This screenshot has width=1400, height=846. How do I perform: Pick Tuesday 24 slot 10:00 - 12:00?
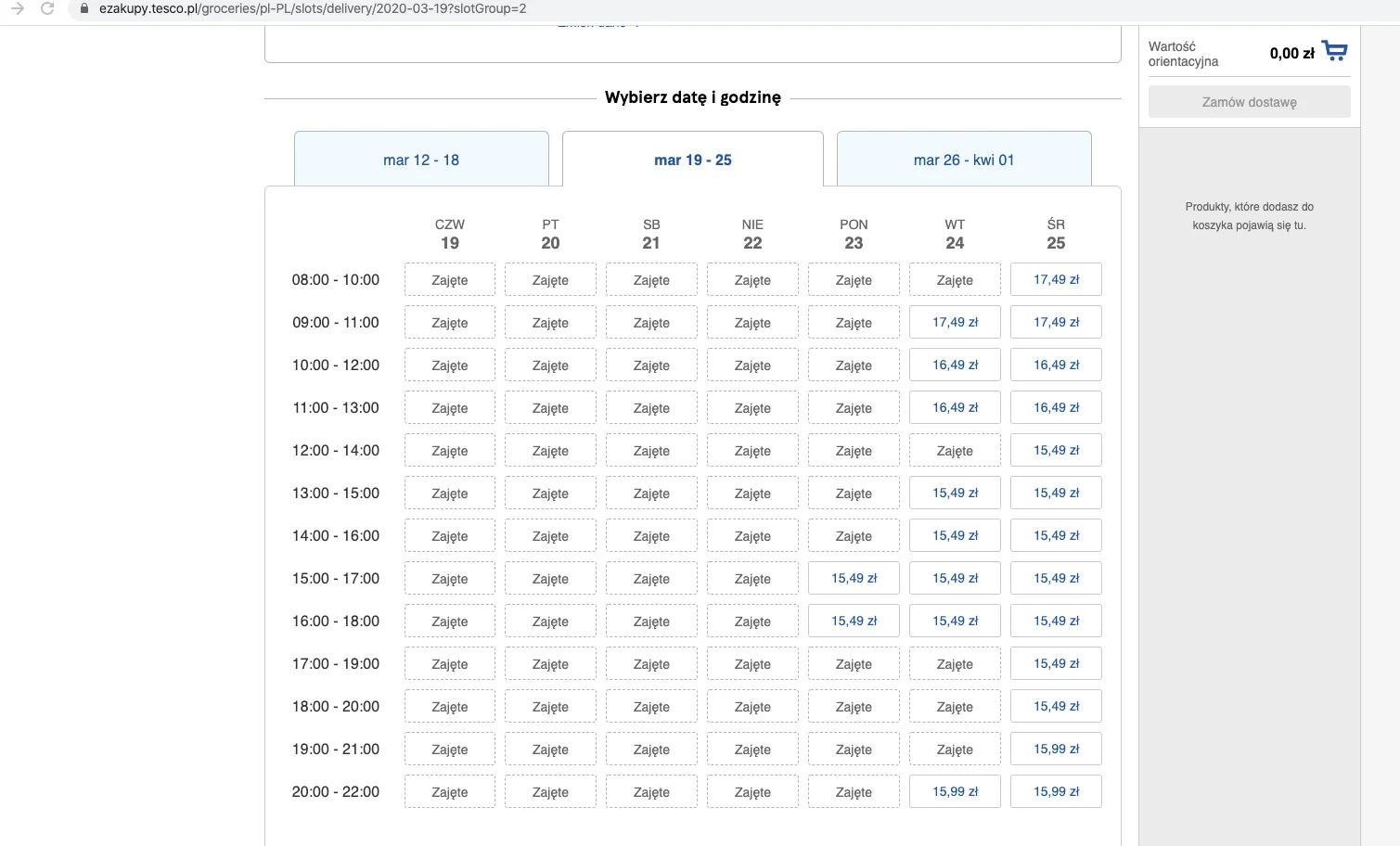(955, 365)
